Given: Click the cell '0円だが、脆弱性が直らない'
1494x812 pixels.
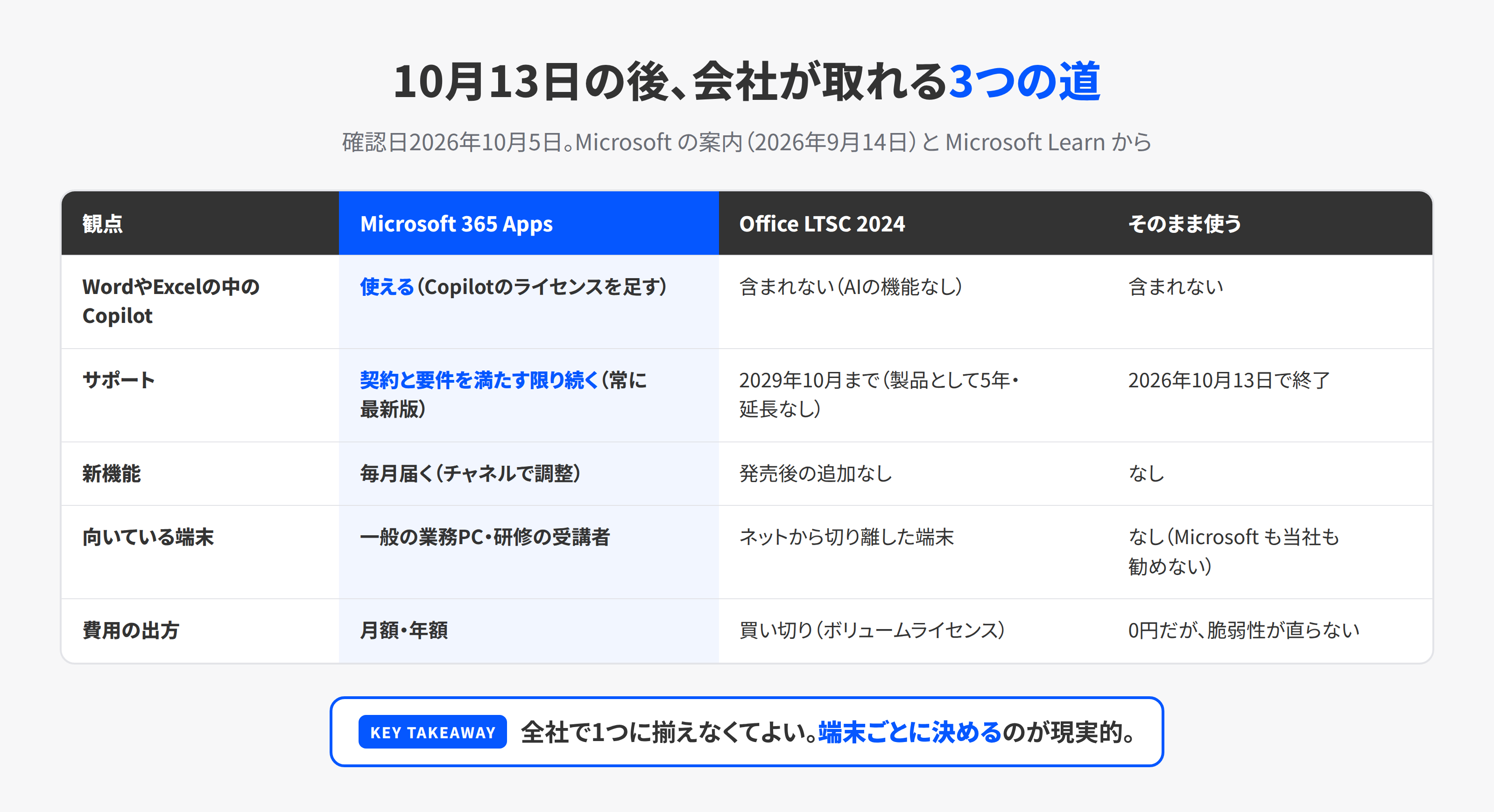Looking at the screenshot, I should coord(1270,630).
